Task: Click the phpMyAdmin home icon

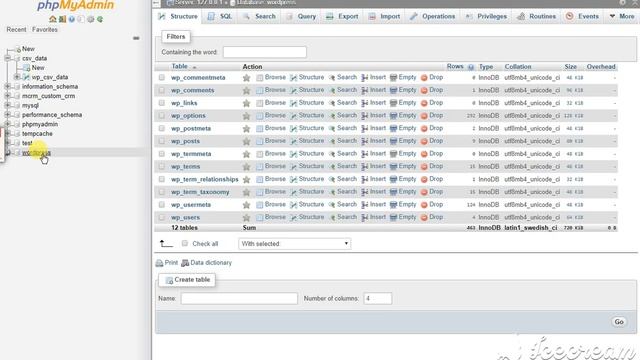Action: click(53, 19)
